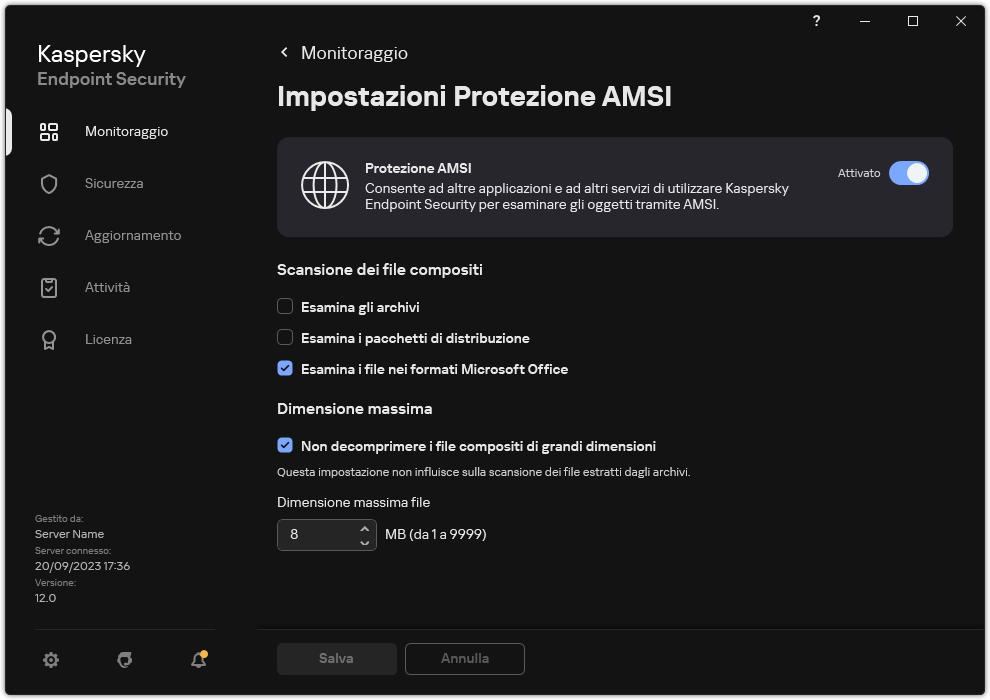Image resolution: width=990 pixels, height=700 pixels.
Task: Open the Monitoraggio grid icon in the sidebar
Action: pyautogui.click(x=48, y=131)
